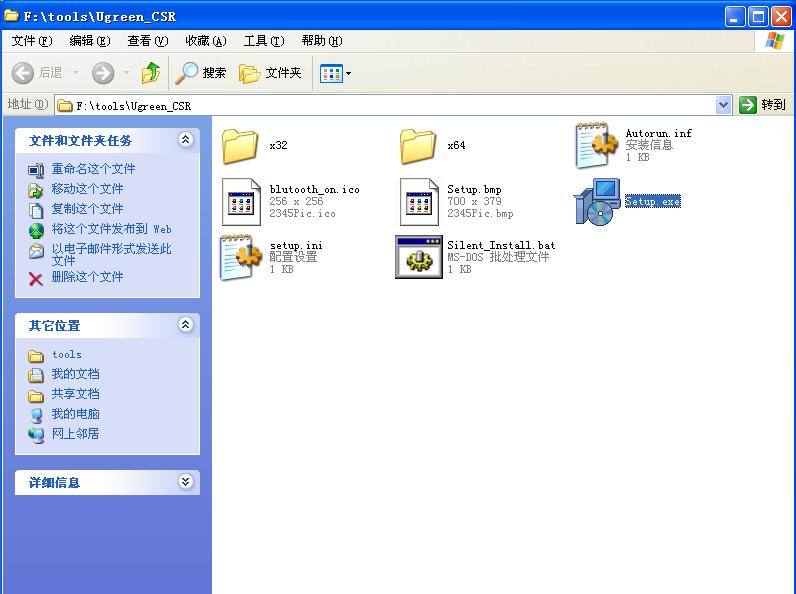Click the e-mail envelope task icon
Image resolution: width=796 pixels, height=594 pixels.
[x=36, y=251]
